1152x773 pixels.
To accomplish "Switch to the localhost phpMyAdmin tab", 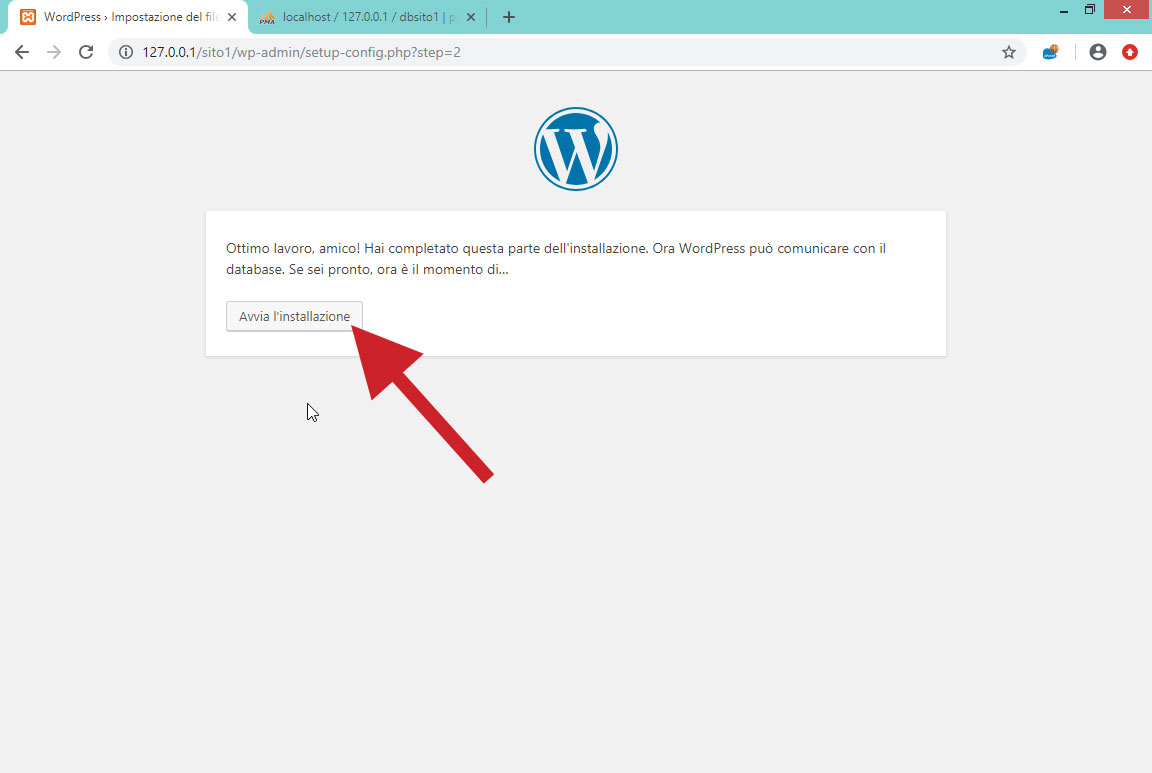I will 367,17.
